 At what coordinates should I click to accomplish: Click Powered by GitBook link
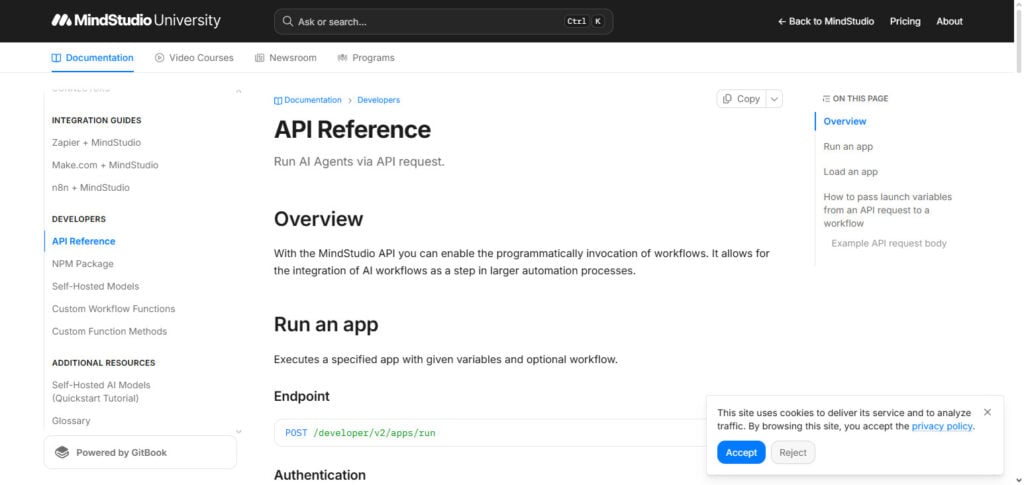[x=140, y=452]
